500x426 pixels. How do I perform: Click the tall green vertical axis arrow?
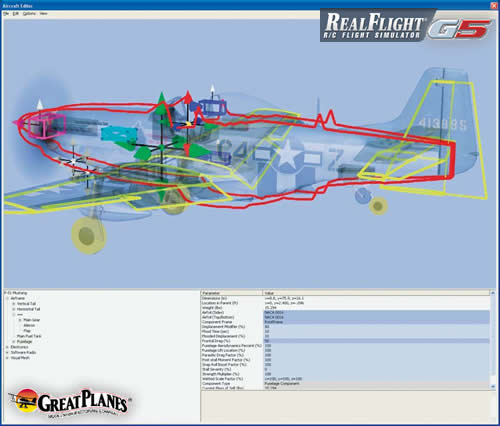[x=162, y=100]
